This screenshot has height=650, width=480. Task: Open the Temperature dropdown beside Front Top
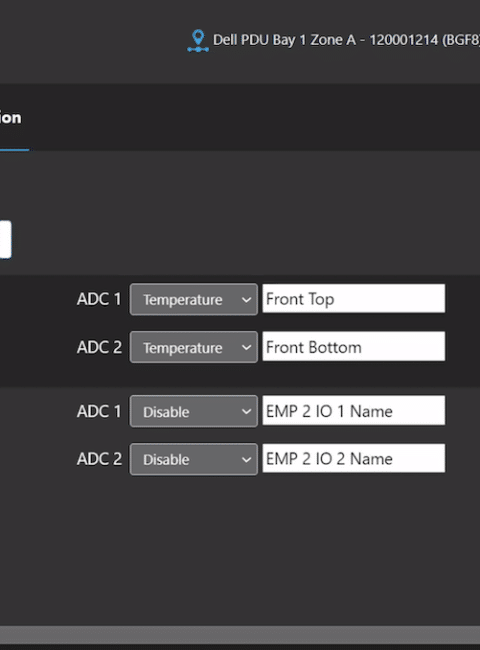(194, 299)
